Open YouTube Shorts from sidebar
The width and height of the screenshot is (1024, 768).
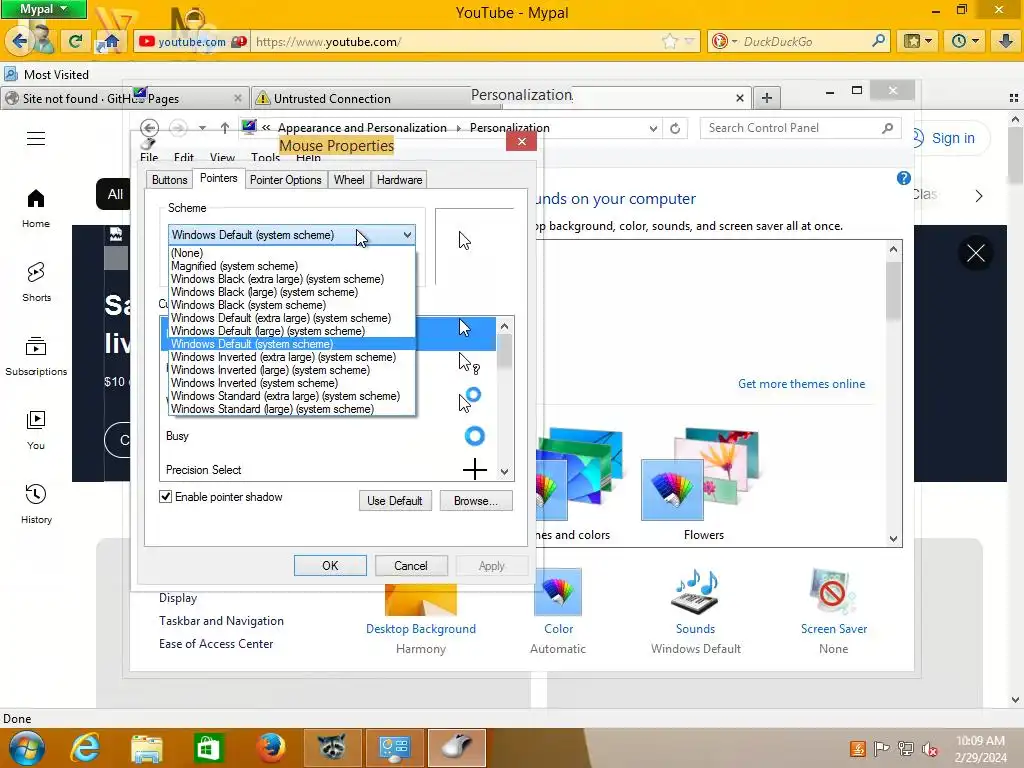point(36,282)
